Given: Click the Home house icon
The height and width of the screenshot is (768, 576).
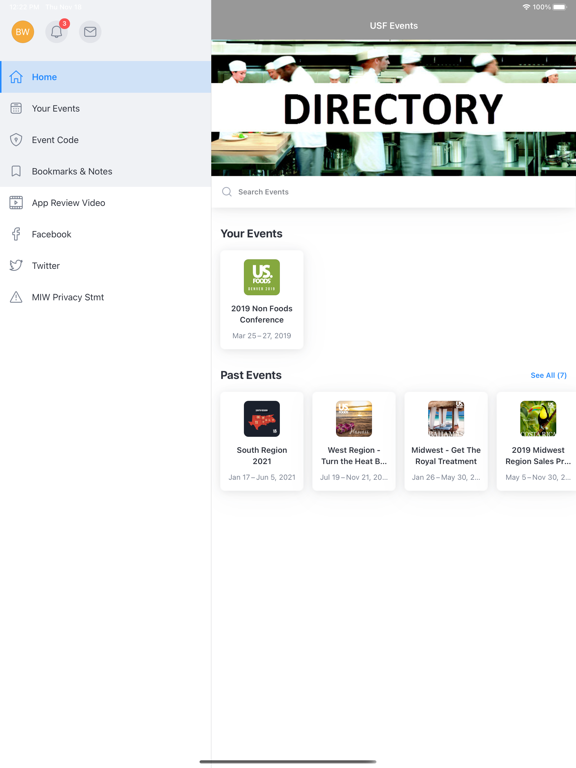Looking at the screenshot, I should tap(16, 77).
